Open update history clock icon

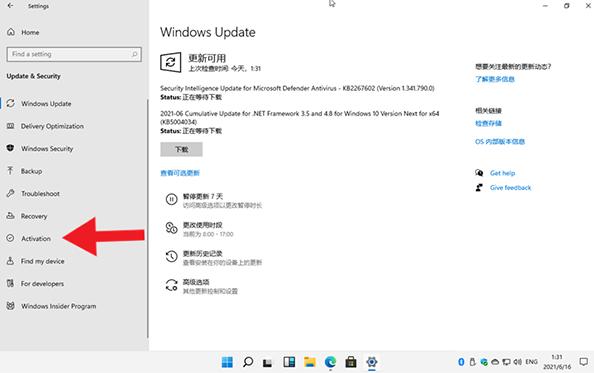click(171, 256)
